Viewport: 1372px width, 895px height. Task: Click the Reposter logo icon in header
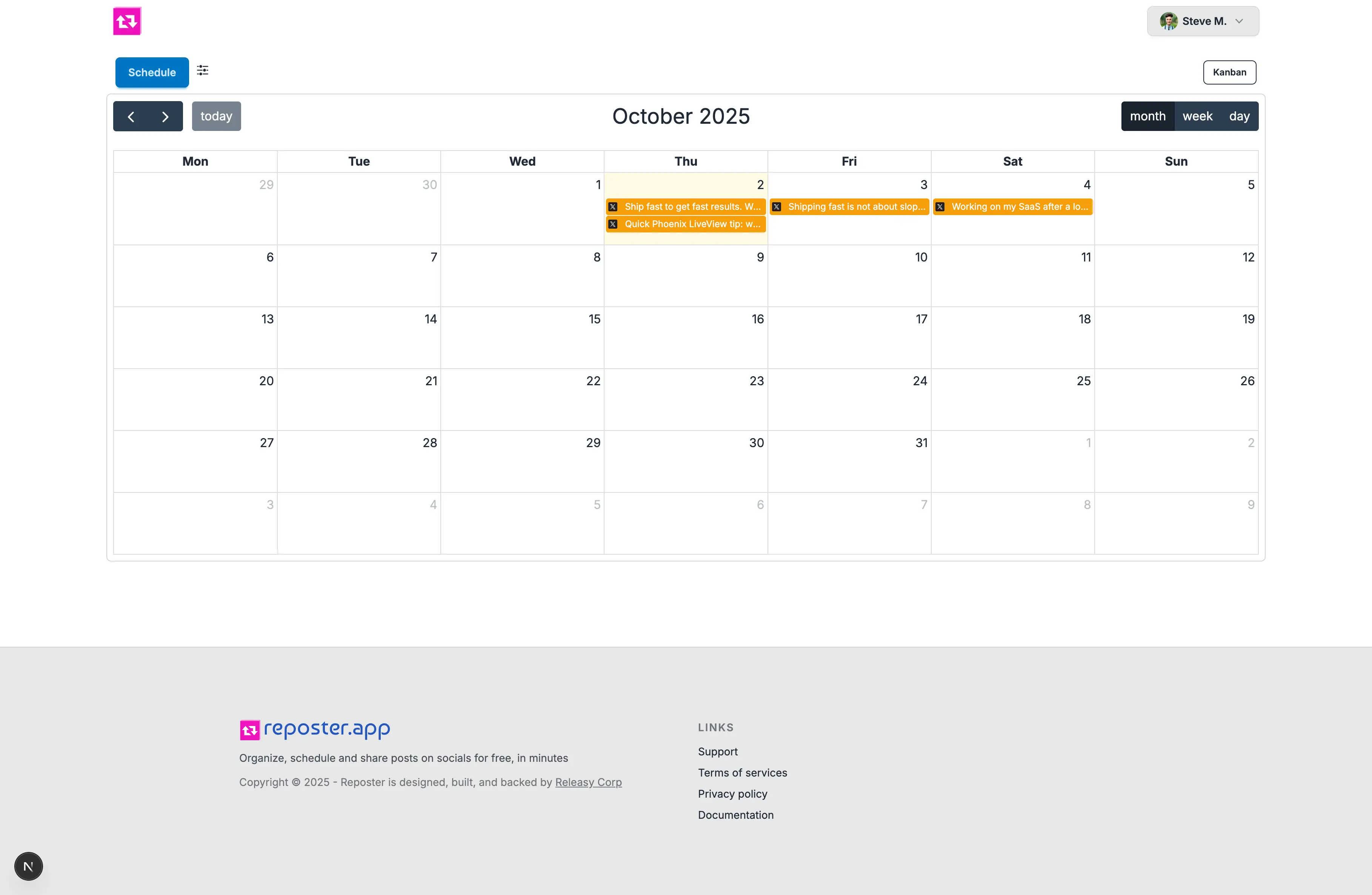(127, 22)
